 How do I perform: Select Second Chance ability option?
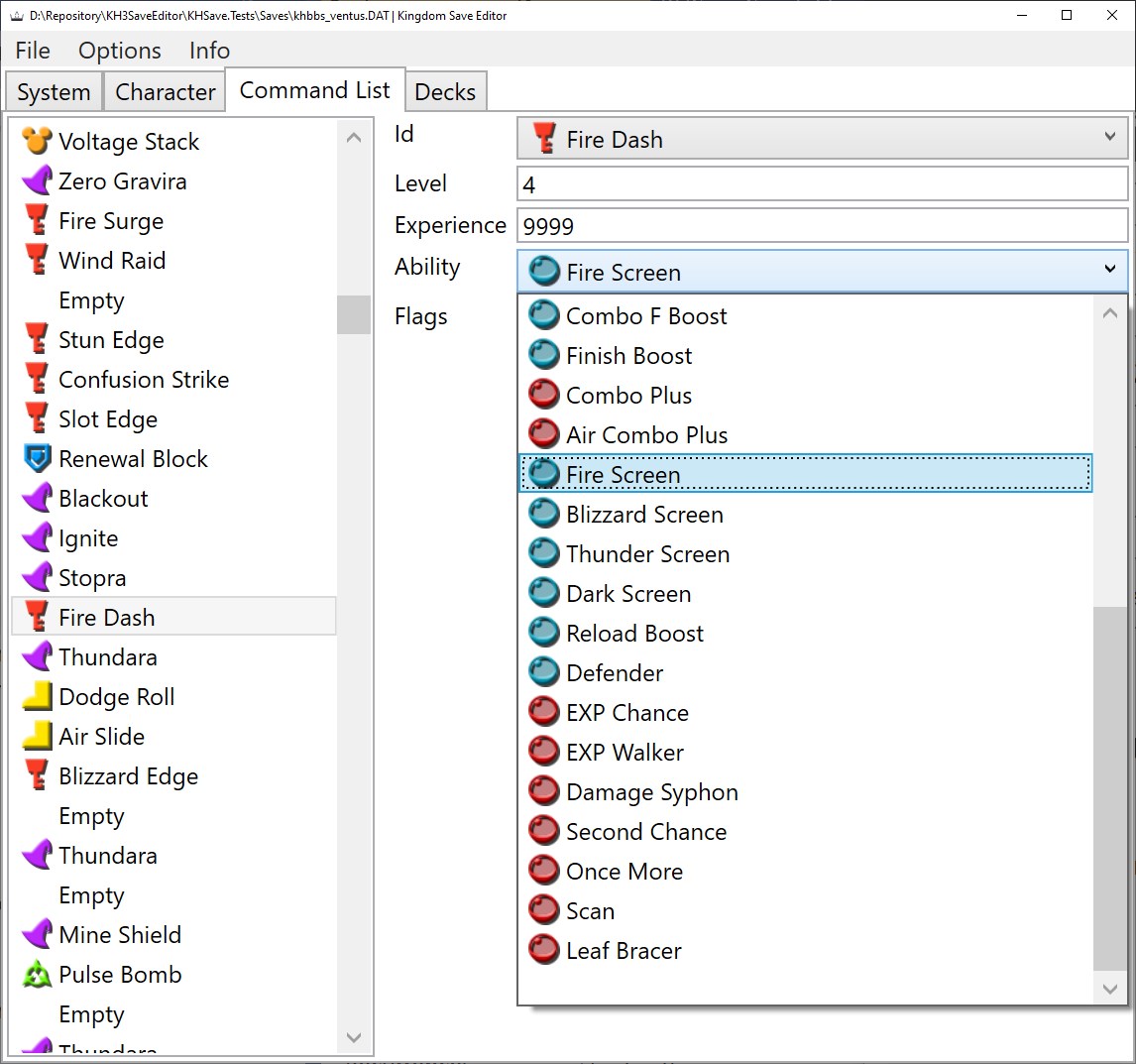(x=805, y=831)
